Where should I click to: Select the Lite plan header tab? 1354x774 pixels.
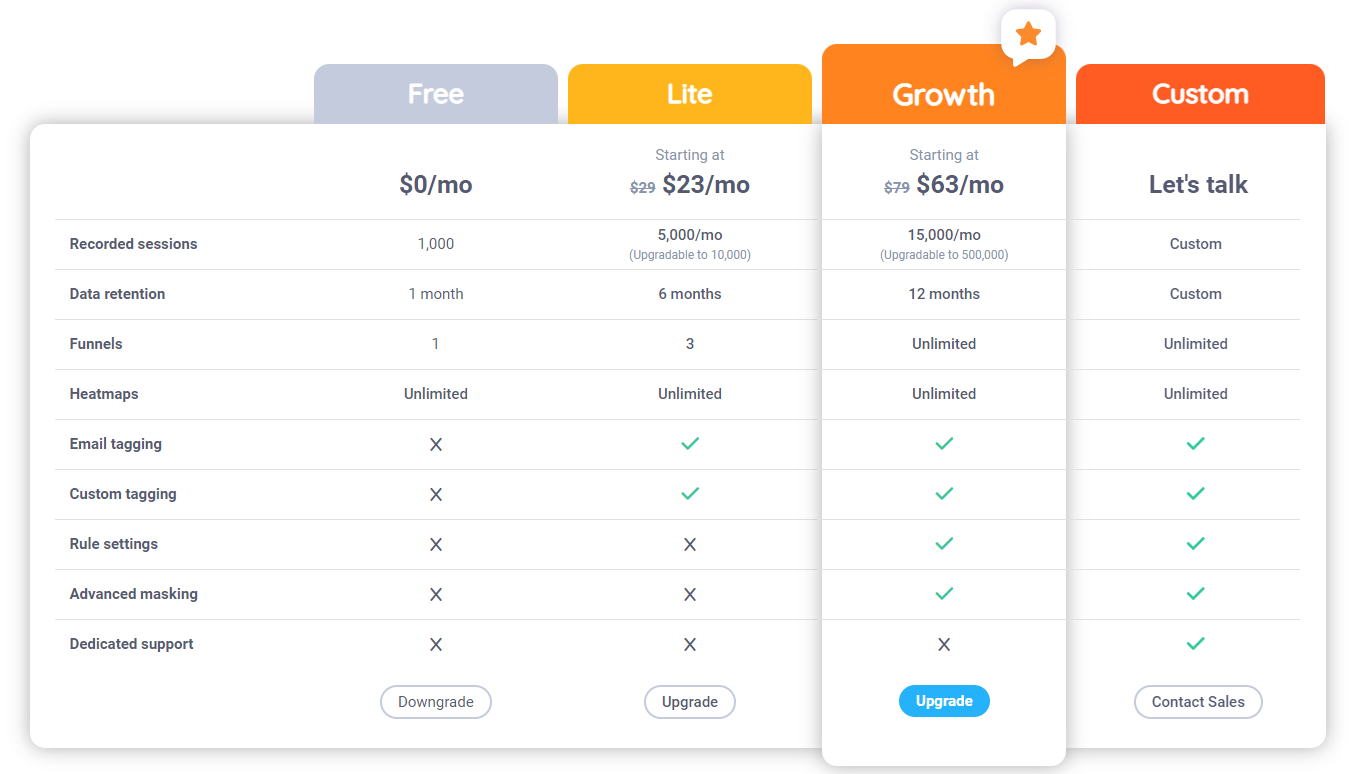point(690,94)
